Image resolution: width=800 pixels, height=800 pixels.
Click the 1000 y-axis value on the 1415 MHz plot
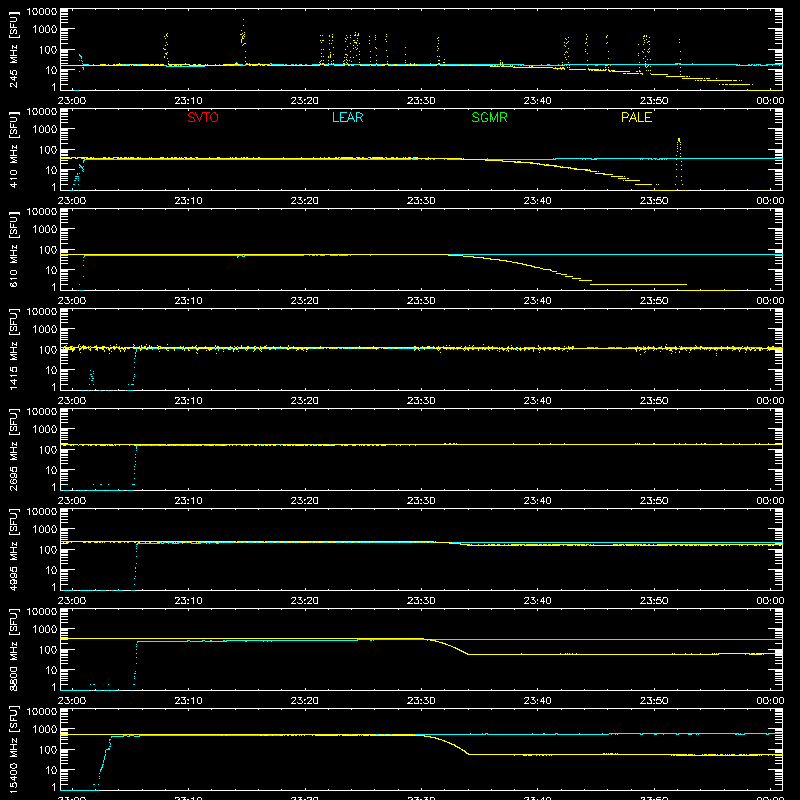pyautogui.click(x=45, y=329)
